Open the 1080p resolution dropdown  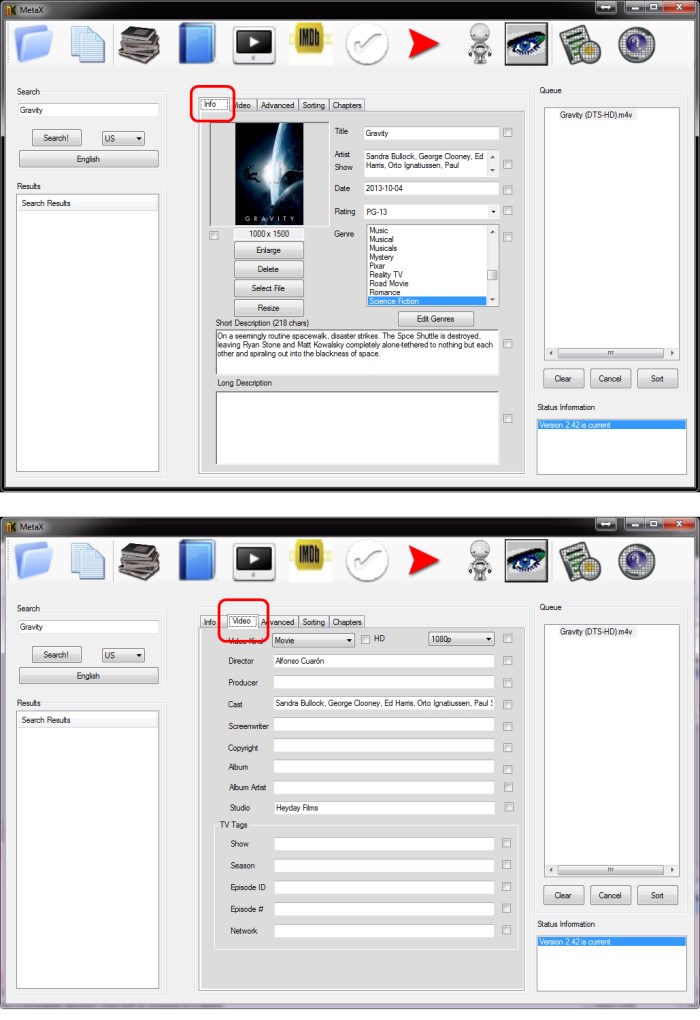pyautogui.click(x=461, y=639)
